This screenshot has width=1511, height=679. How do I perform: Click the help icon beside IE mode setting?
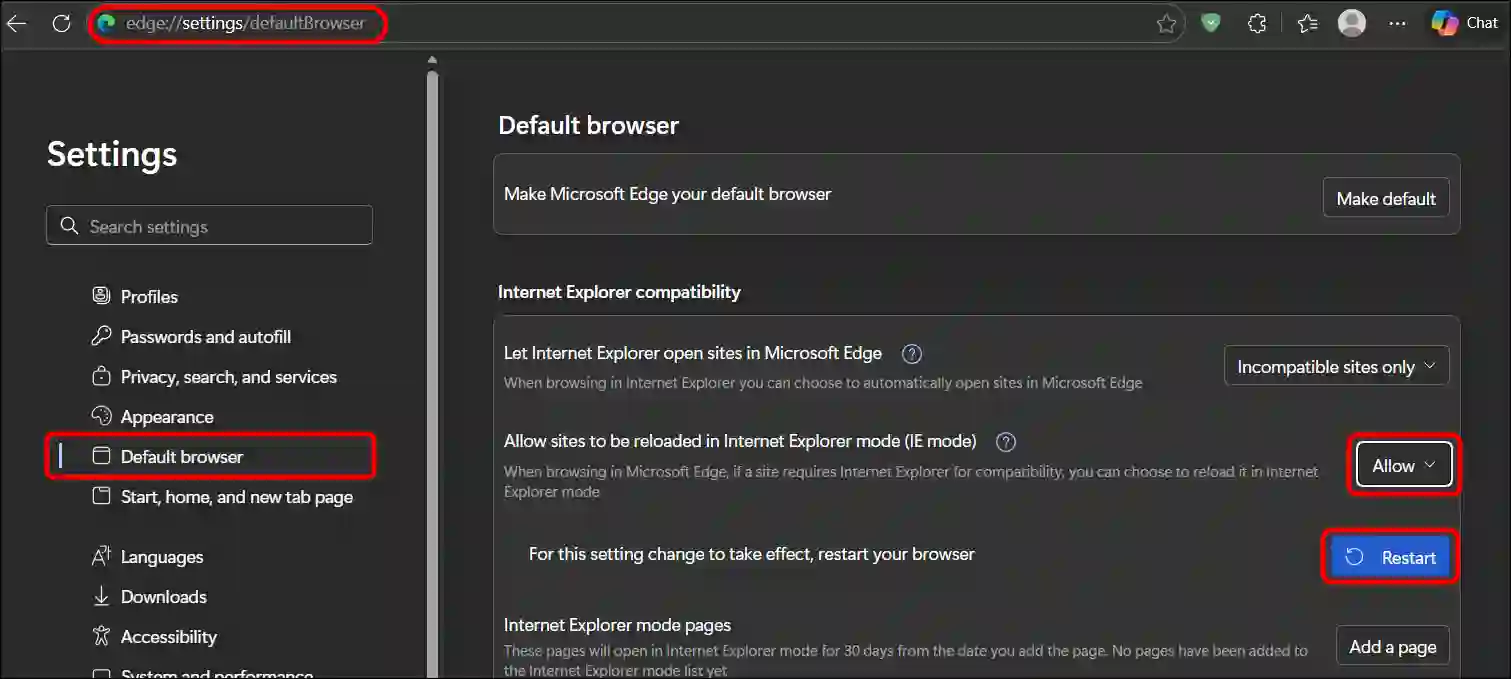tap(1005, 441)
